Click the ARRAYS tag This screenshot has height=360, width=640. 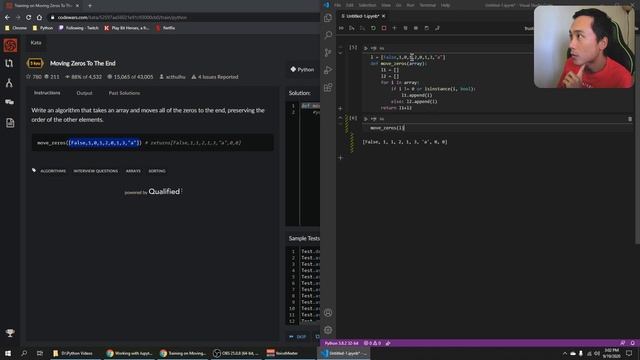tap(133, 171)
